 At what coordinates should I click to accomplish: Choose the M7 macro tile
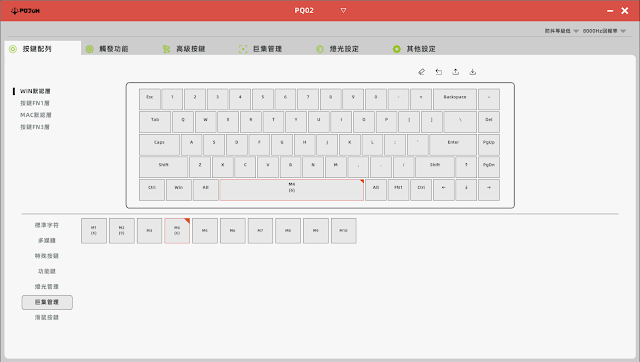pos(260,231)
